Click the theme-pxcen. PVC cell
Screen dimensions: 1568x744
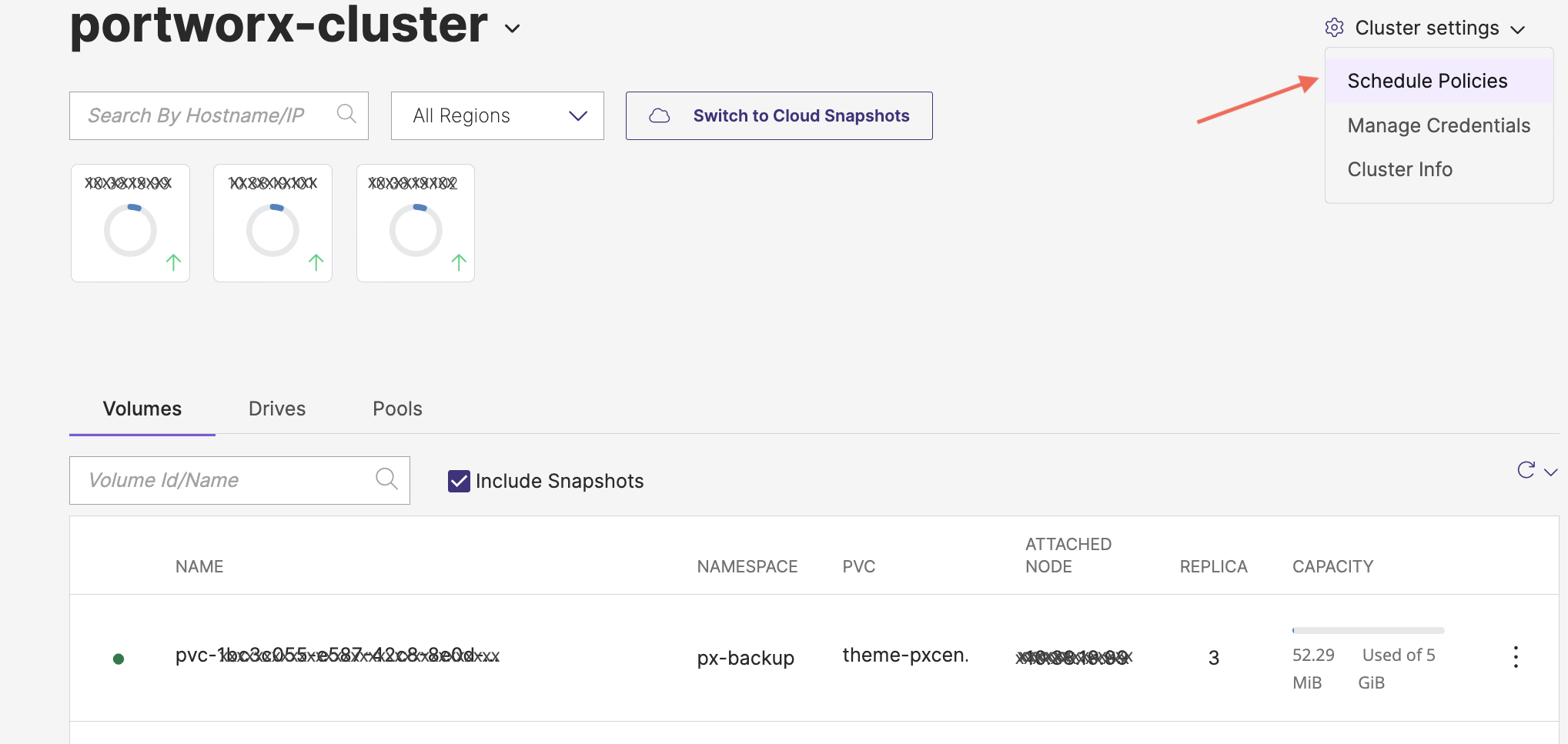click(905, 656)
